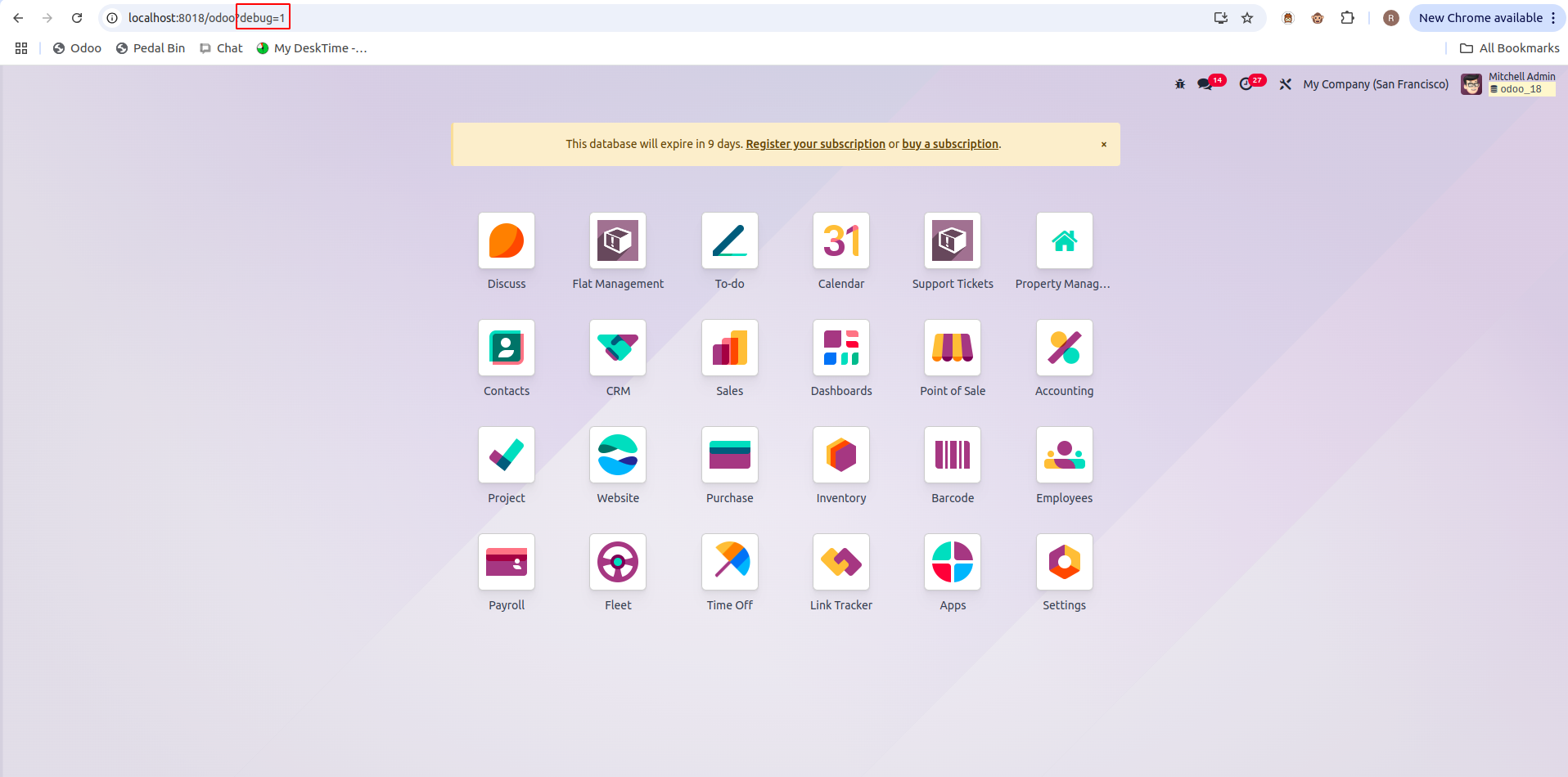Viewport: 1568px width, 777px height.
Task: Open the Apps module manager
Action: point(953,562)
